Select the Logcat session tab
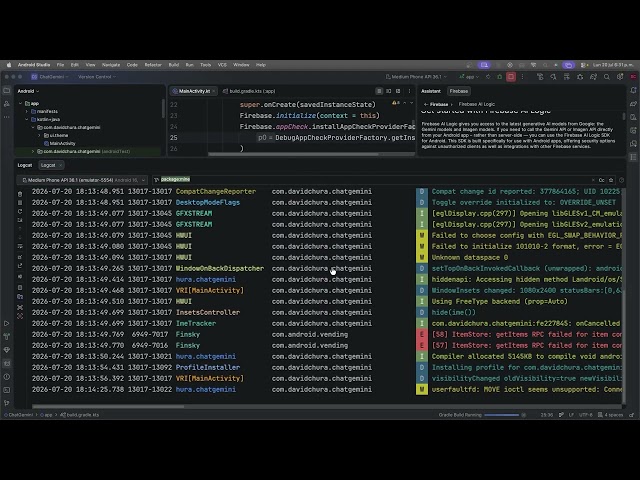Screen dimensions: 640x480 click(50, 165)
